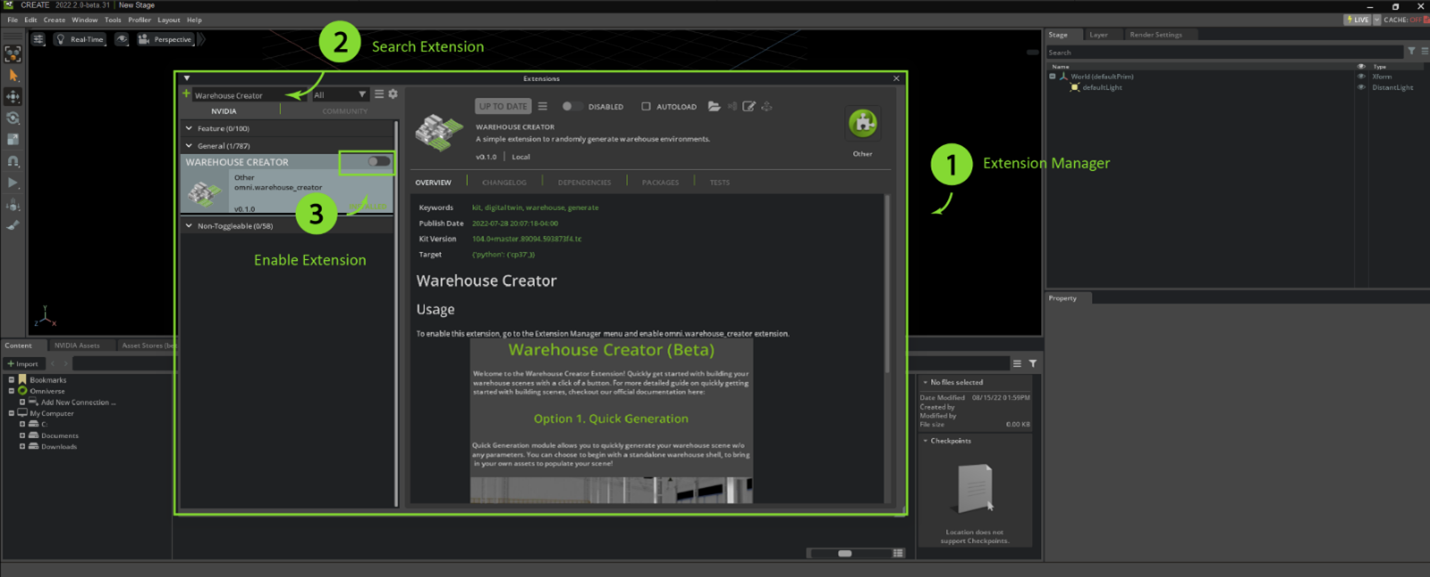The width and height of the screenshot is (1430, 577).
Task: Toggle visibility eye for defaultLight
Action: click(1361, 87)
